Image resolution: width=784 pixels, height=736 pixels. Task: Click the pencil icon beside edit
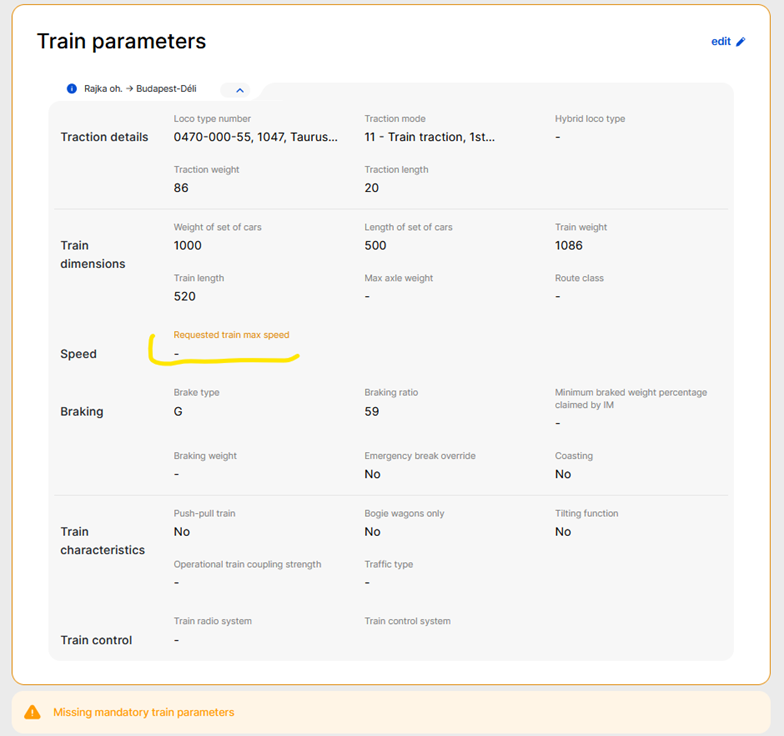point(740,42)
